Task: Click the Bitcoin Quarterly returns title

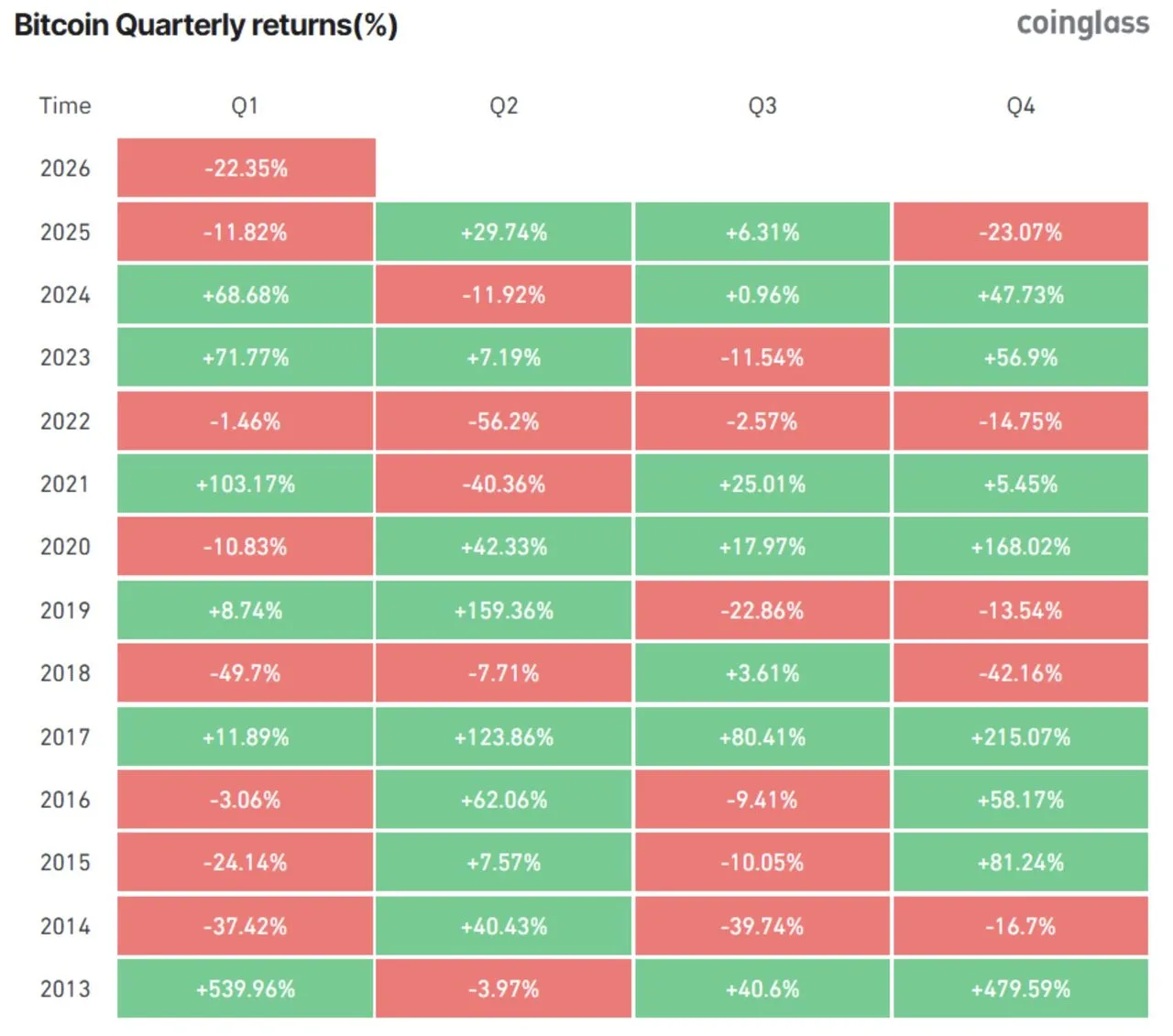Action: [x=206, y=26]
